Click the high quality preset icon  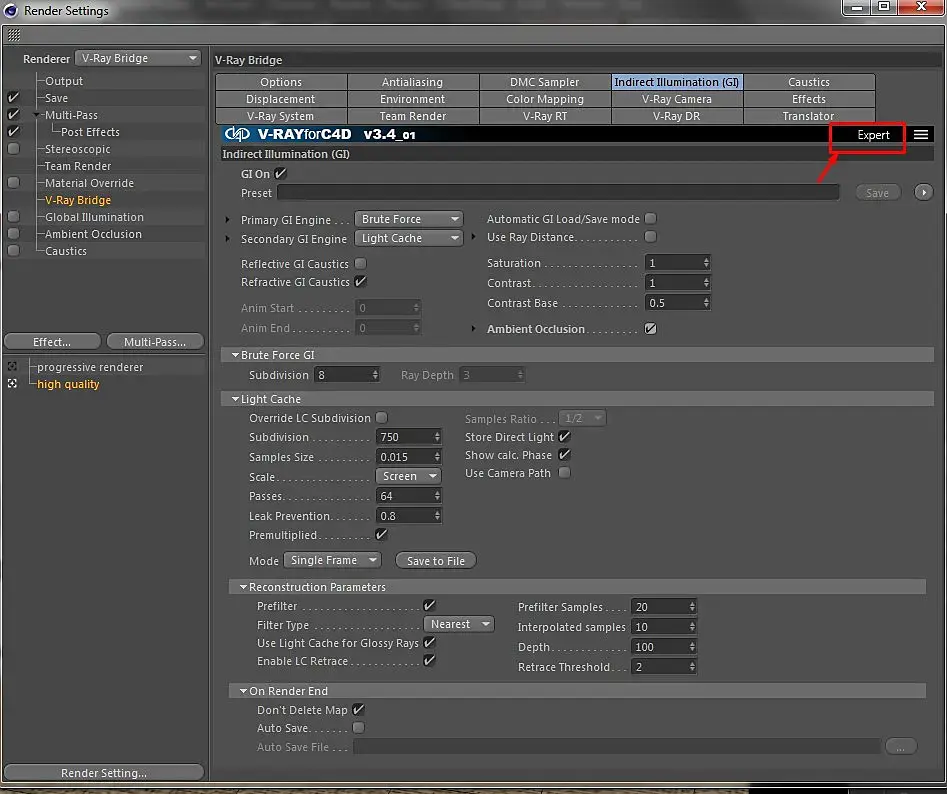pos(12,383)
